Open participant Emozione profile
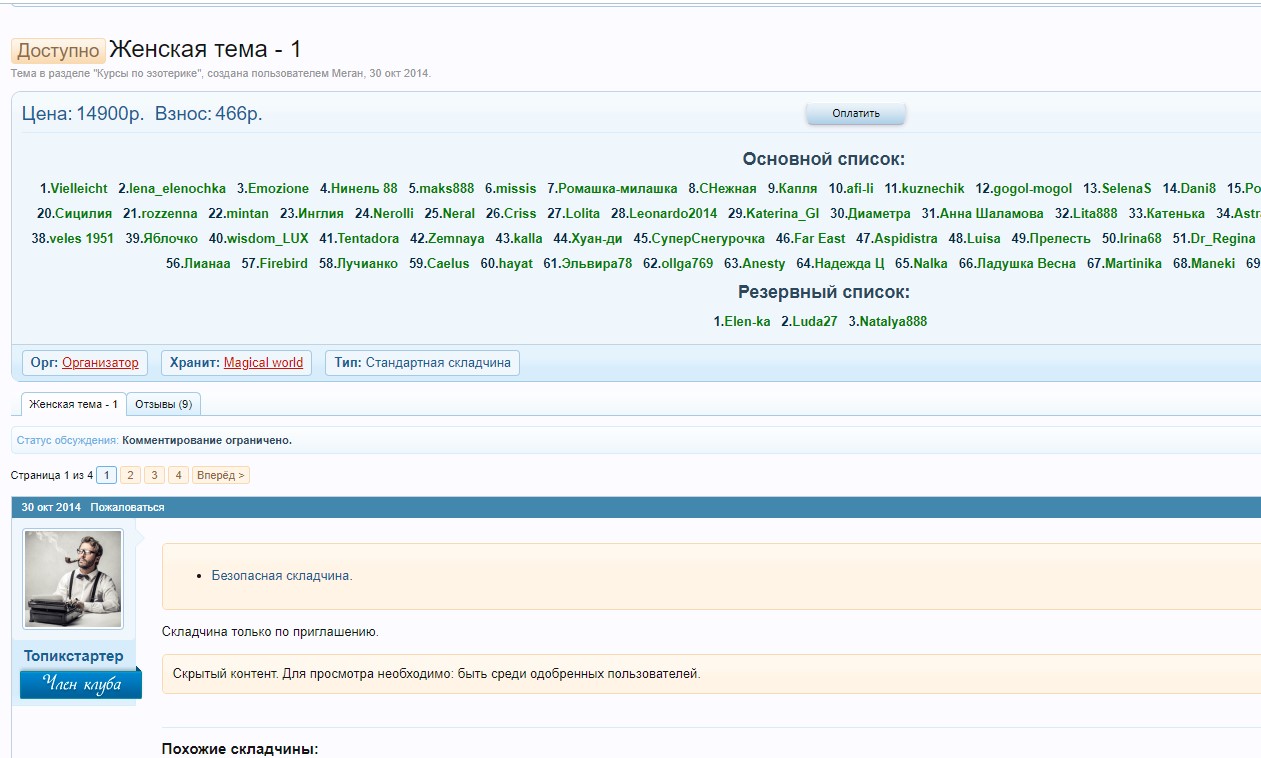The width and height of the screenshot is (1261, 758). (x=279, y=188)
